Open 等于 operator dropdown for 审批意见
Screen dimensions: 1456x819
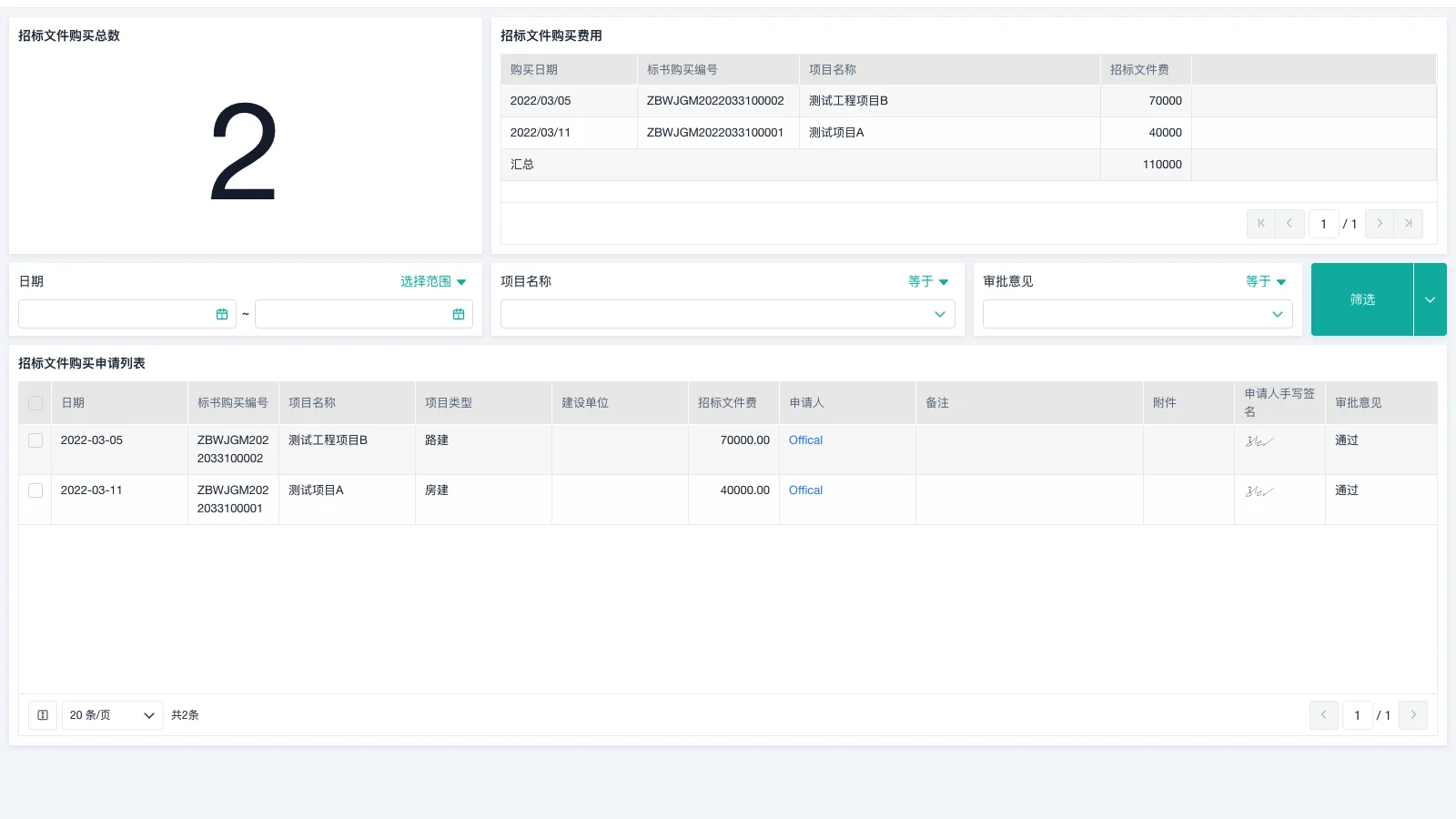[x=1266, y=282]
